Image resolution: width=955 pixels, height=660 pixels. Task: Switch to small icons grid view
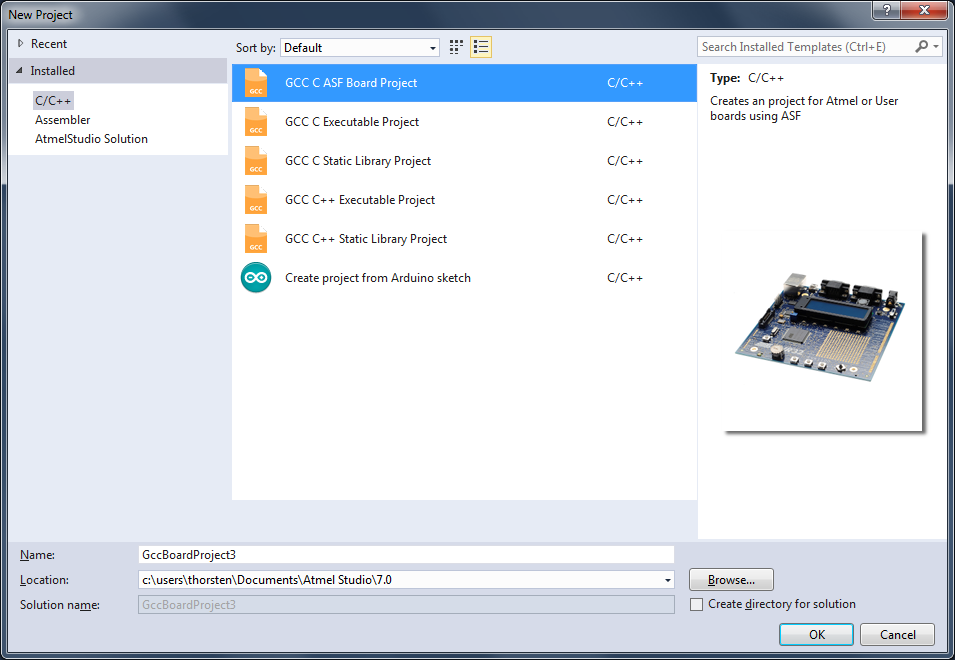coord(456,47)
